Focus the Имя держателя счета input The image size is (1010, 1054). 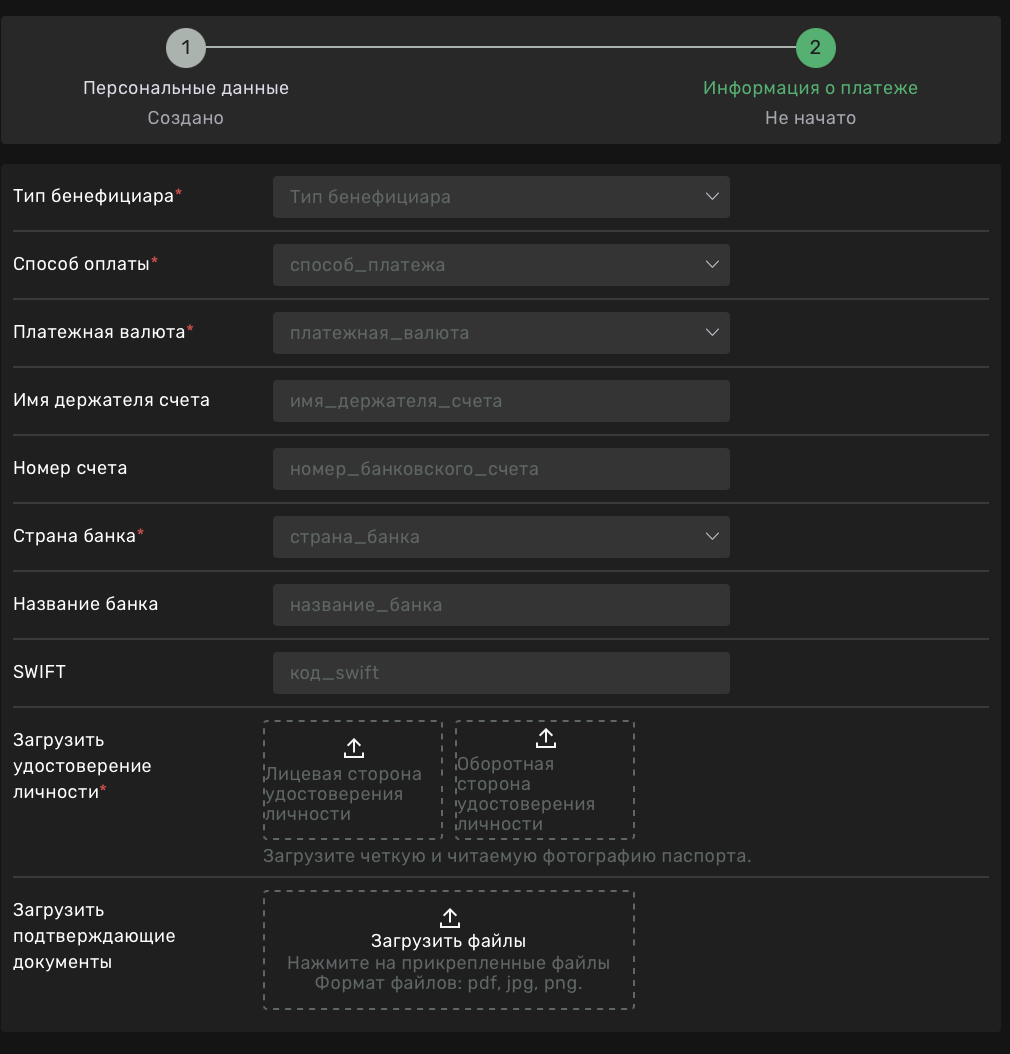(x=501, y=401)
